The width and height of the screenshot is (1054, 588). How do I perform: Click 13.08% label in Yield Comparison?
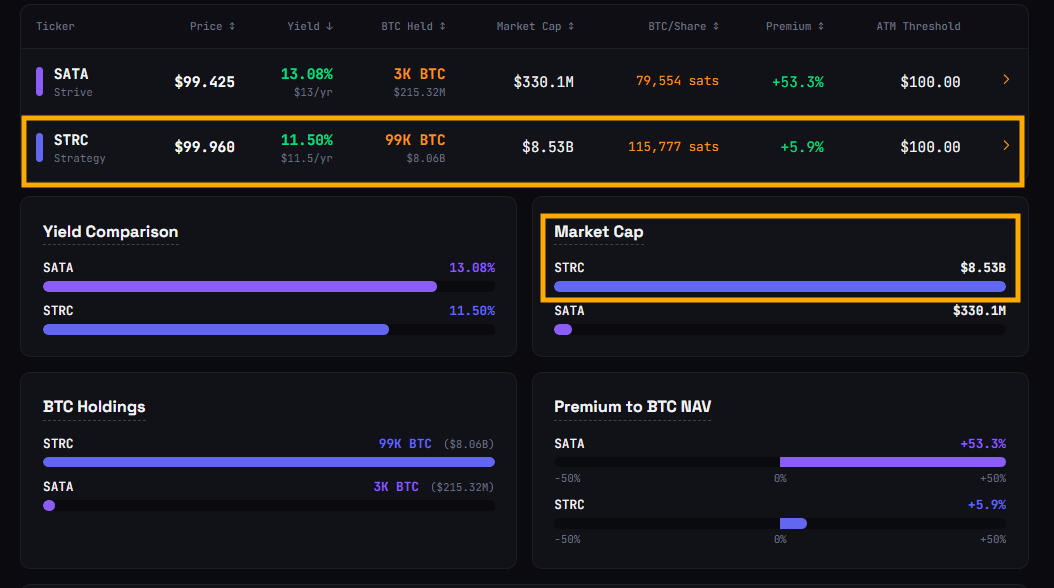click(x=472, y=267)
